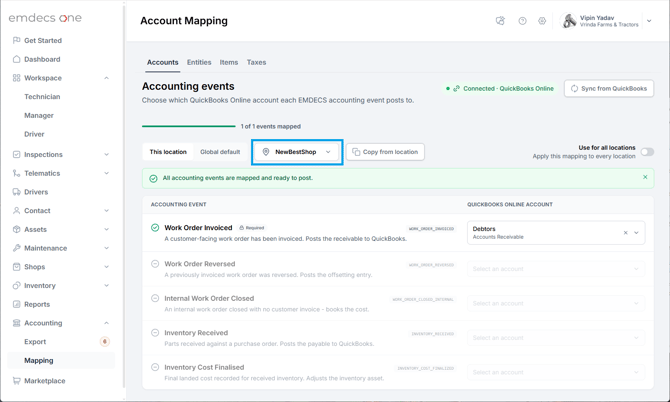Click the Accounting stack icon

click(16, 323)
